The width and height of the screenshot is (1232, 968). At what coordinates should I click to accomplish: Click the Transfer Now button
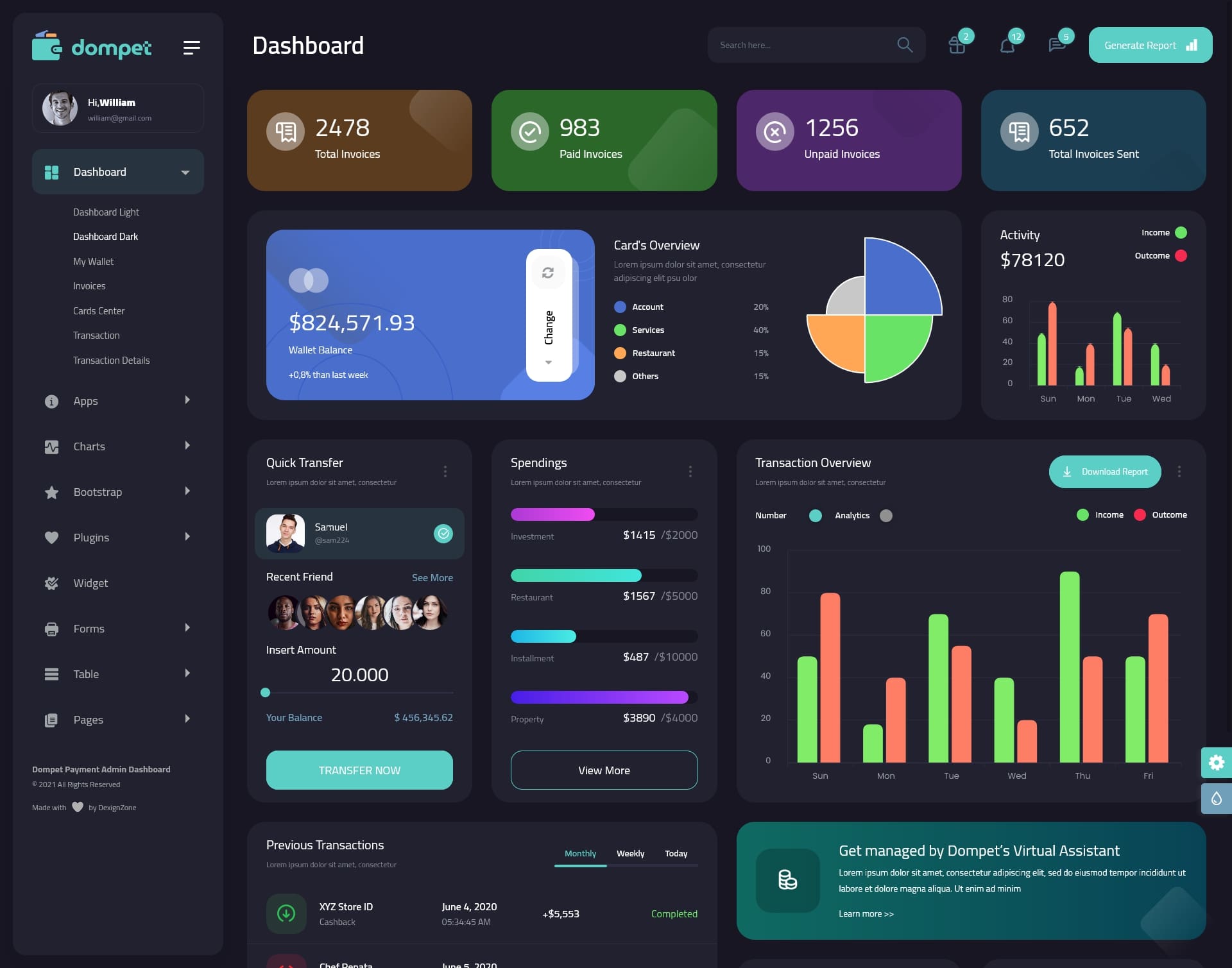click(x=359, y=770)
